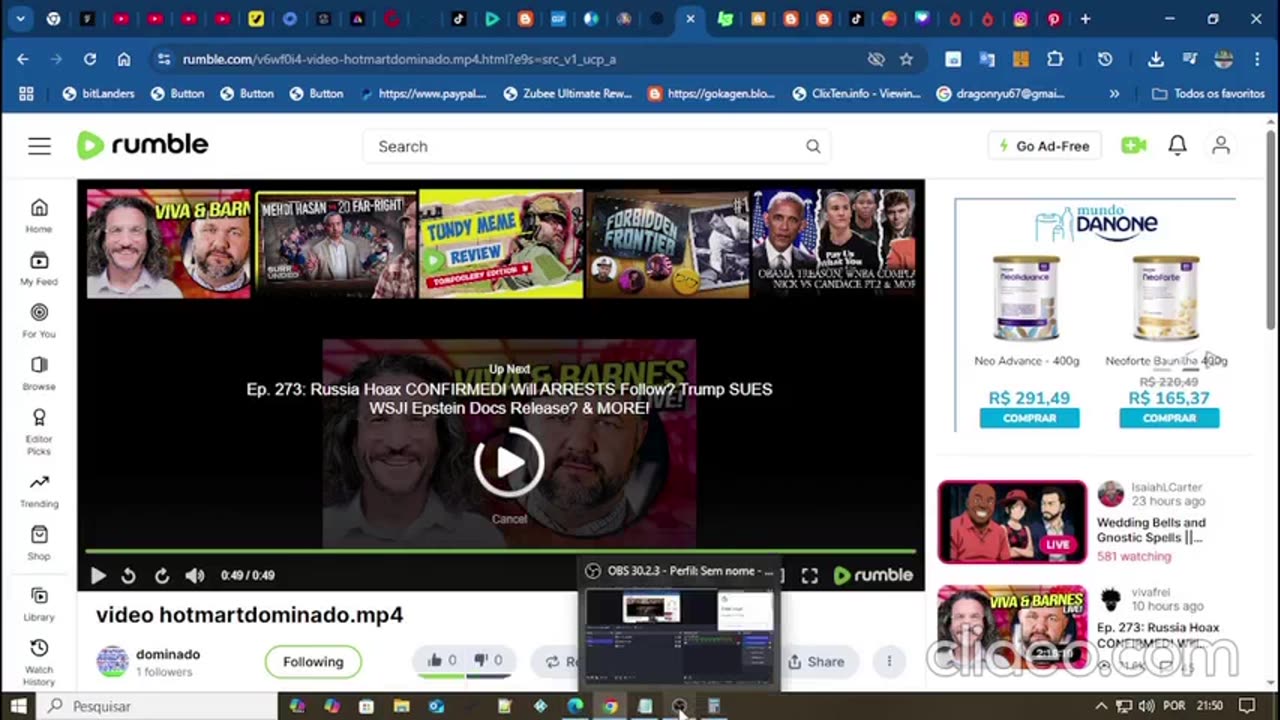Open Trending in the sidebar
Viewport: 1280px width, 720px height.
39,491
